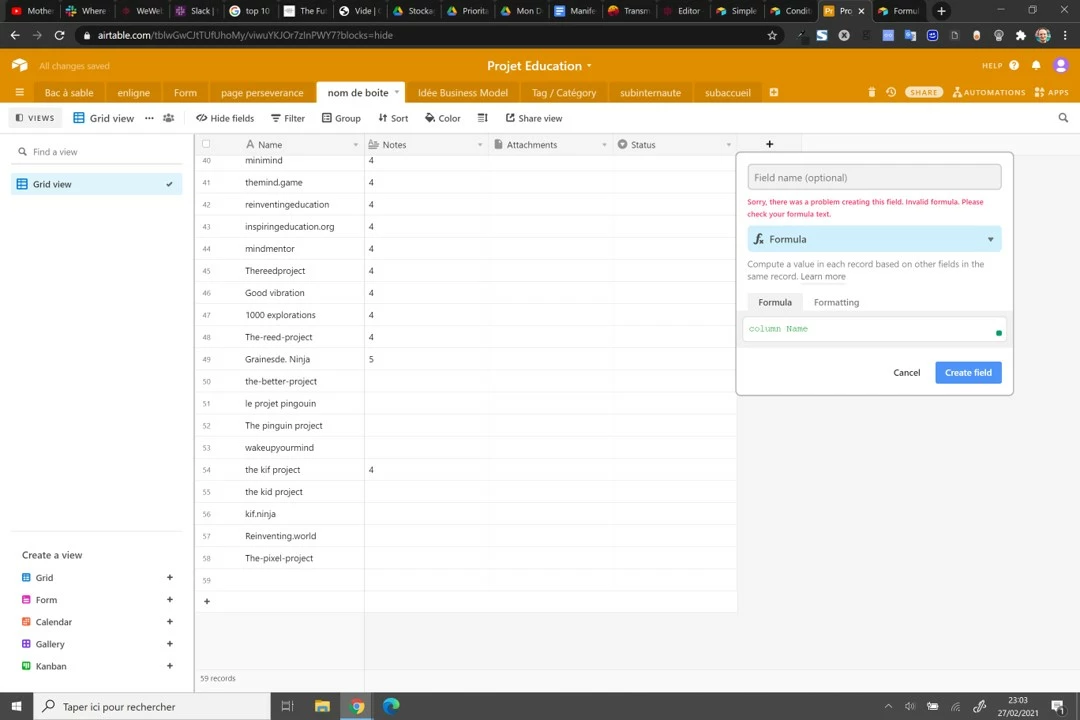Open the Formatting tab in field editor

click(x=836, y=302)
